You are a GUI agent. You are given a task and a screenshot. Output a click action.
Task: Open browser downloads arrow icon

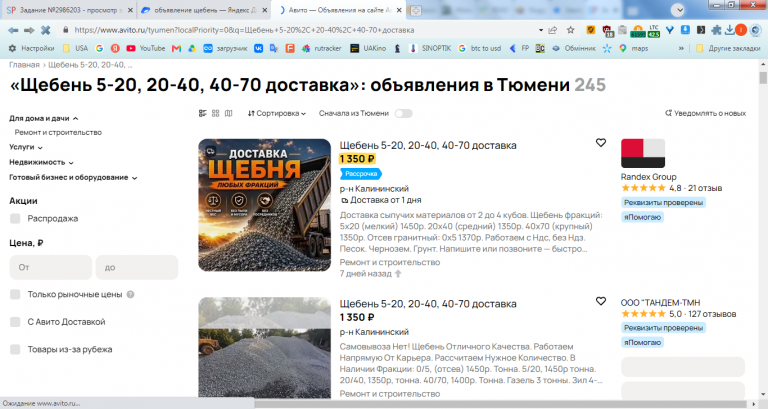pyautogui.click(x=729, y=30)
